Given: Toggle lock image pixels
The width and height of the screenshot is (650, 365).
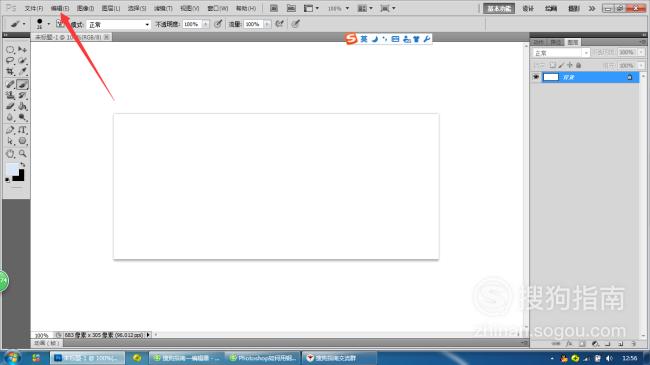Looking at the screenshot, I should pos(561,65).
